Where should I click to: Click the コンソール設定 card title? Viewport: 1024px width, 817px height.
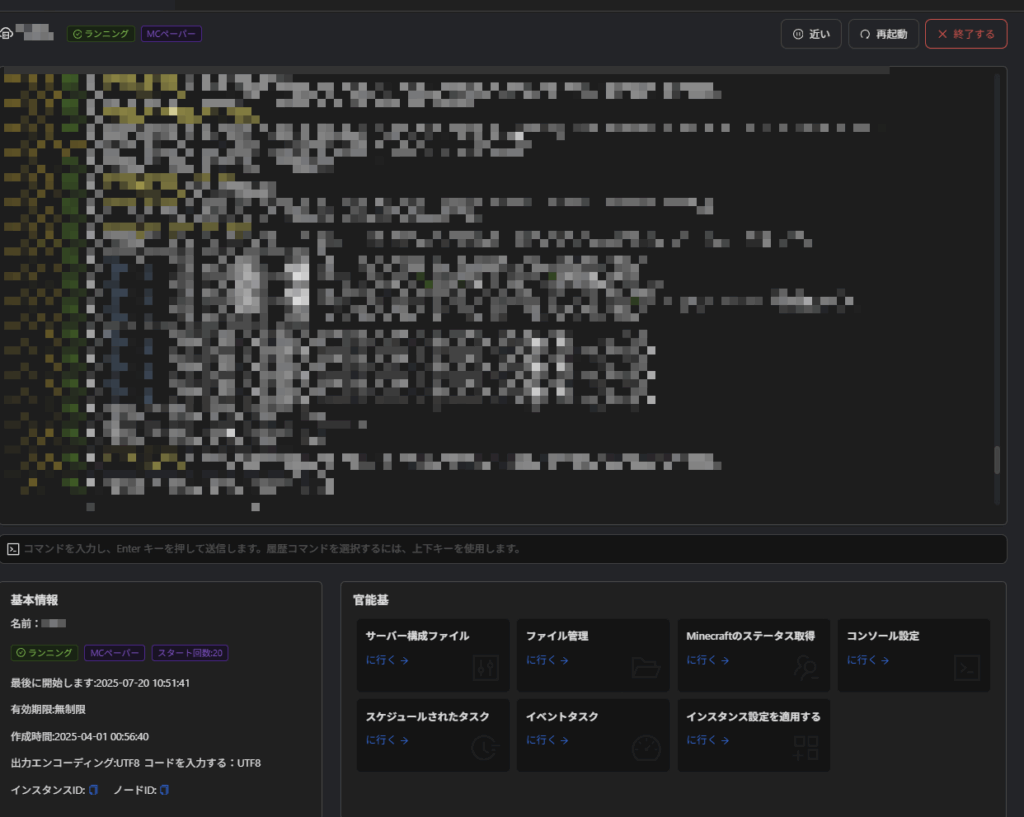click(883, 636)
